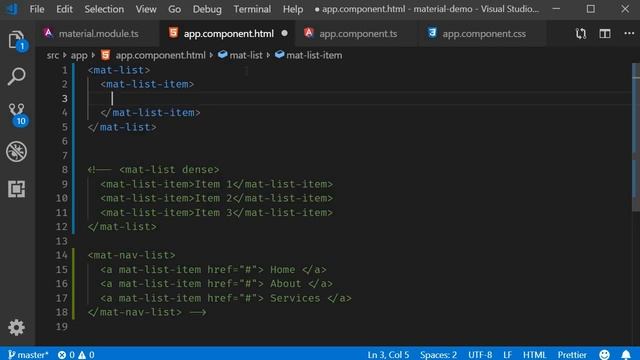This screenshot has height=360, width=640.
Task: Click the closing mat-list-item tag on line 4
Action: [x=150, y=113]
